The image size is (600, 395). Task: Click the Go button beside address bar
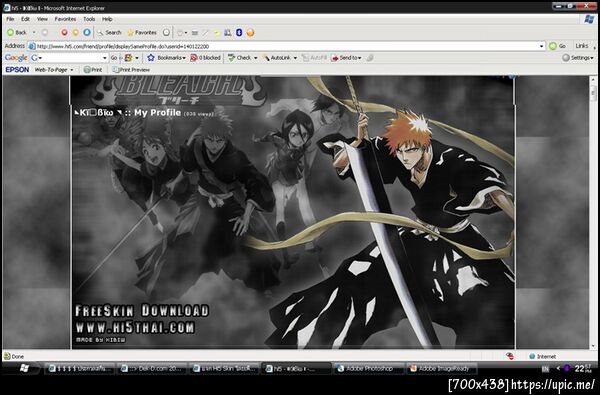pos(557,46)
